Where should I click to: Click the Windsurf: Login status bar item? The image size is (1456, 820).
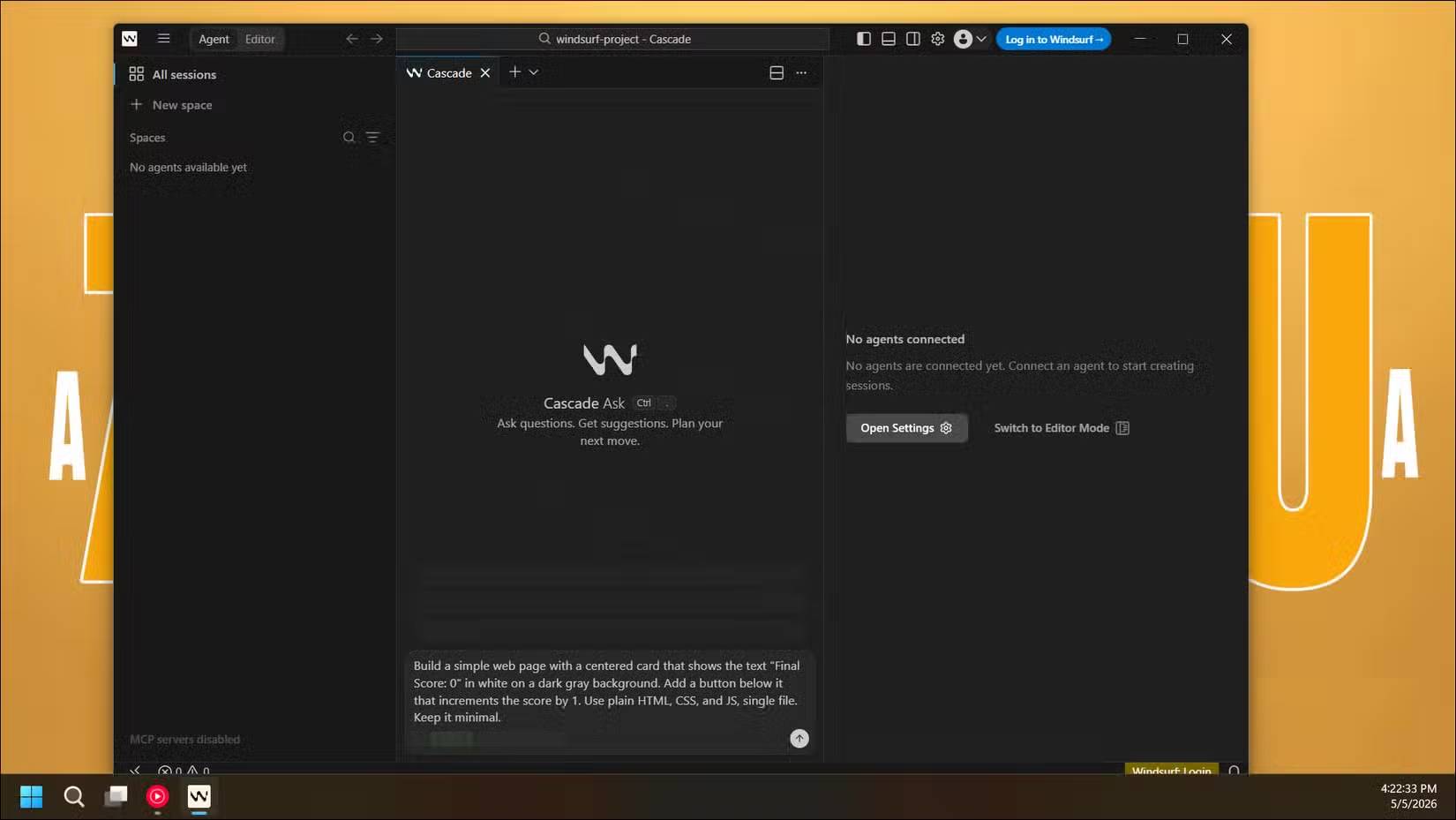[x=1171, y=770]
